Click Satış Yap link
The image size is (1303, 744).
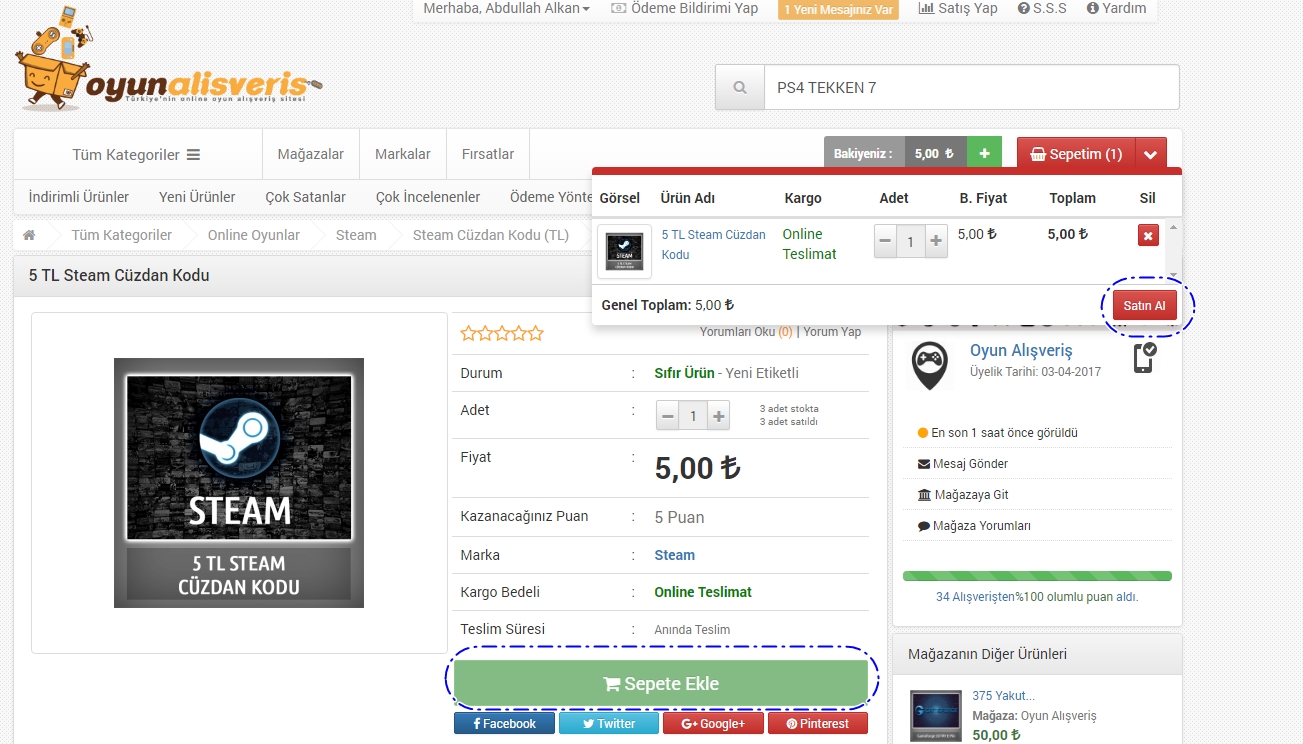(958, 8)
